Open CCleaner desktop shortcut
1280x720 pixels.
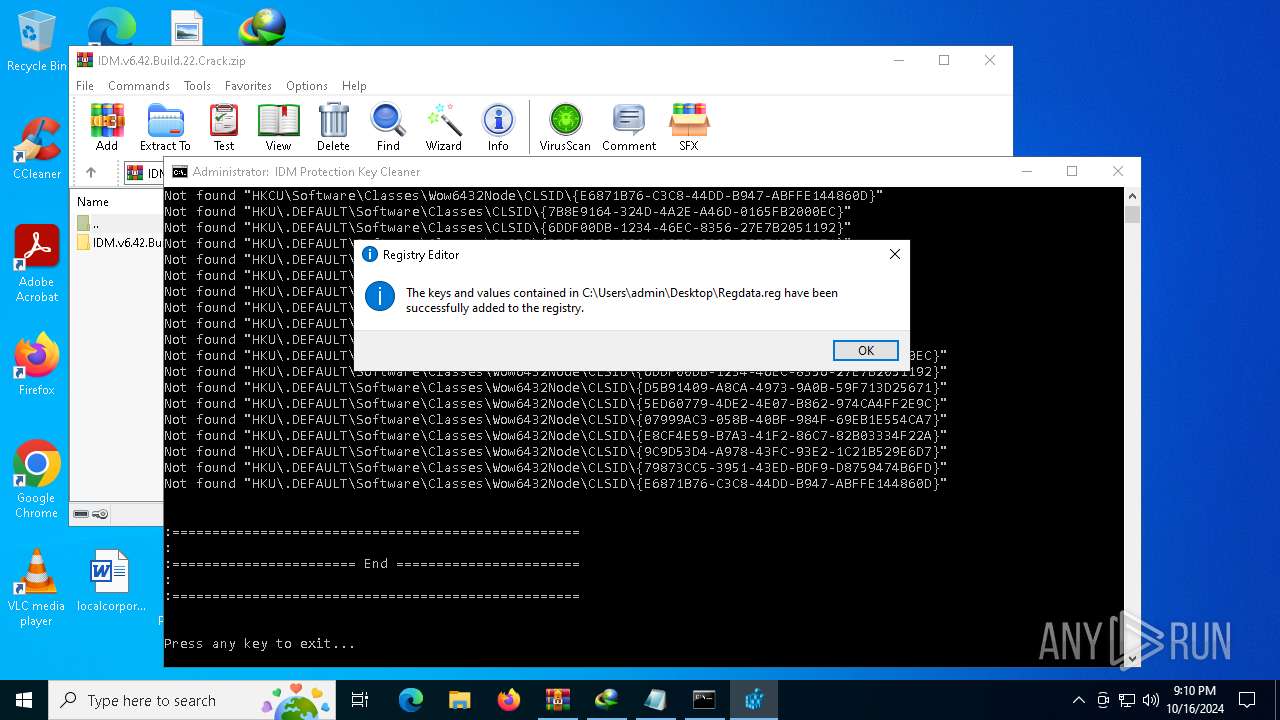(37, 148)
